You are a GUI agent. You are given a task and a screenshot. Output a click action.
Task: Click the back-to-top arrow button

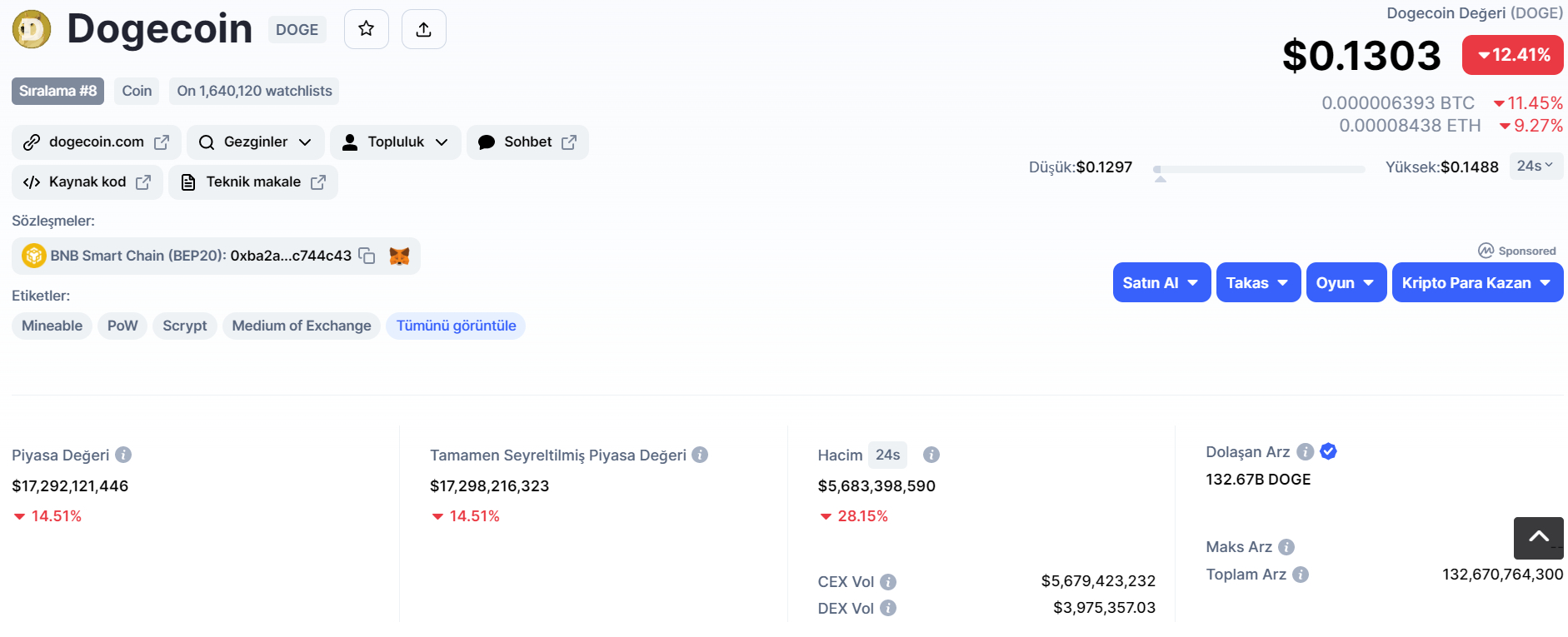(1539, 538)
